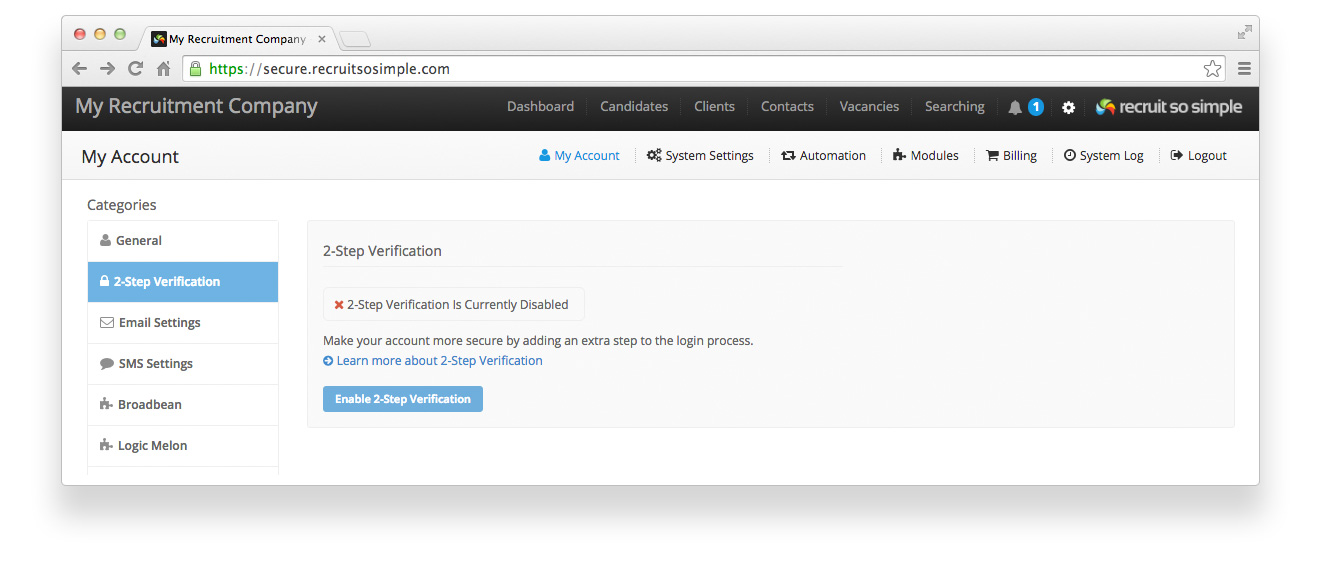Open settings gear icon in navbar

point(1068,107)
